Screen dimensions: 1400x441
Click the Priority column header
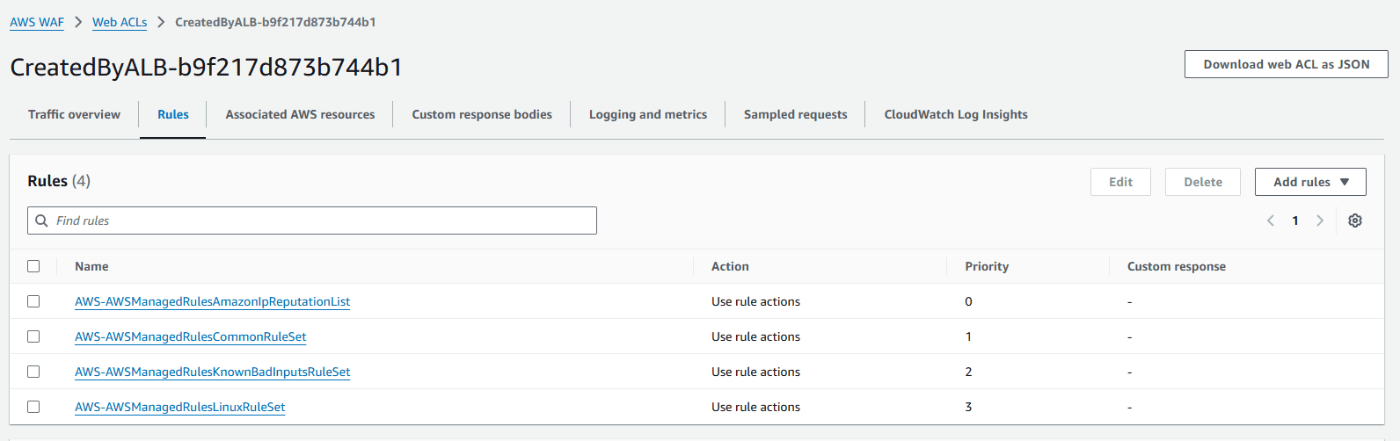tap(987, 267)
